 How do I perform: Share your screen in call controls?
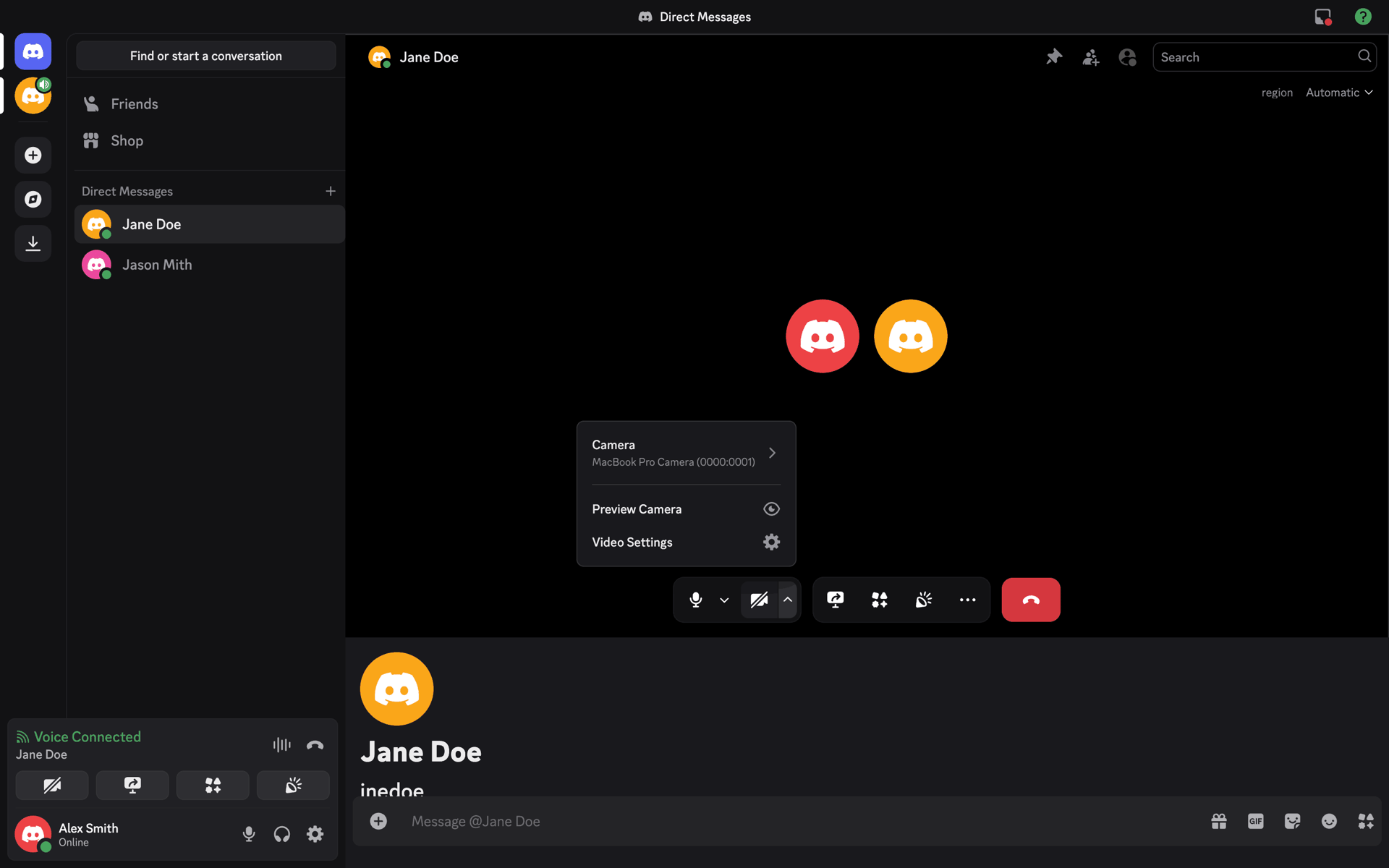tap(836, 600)
